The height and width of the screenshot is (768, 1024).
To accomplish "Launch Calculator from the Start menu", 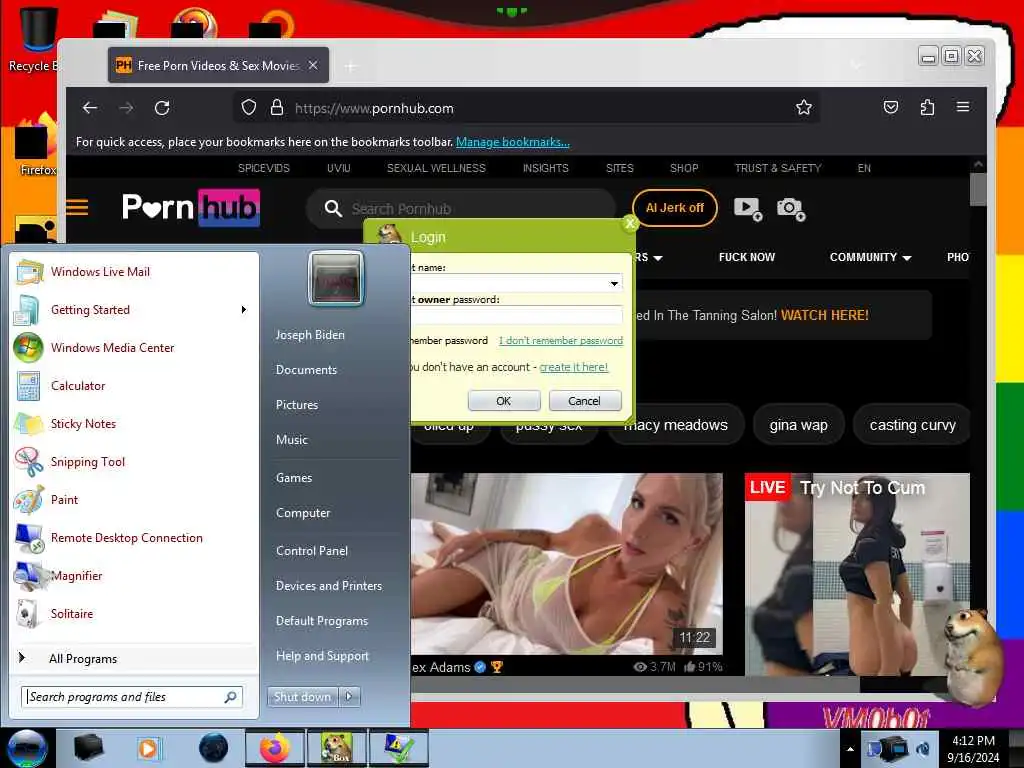I will (134, 385).
